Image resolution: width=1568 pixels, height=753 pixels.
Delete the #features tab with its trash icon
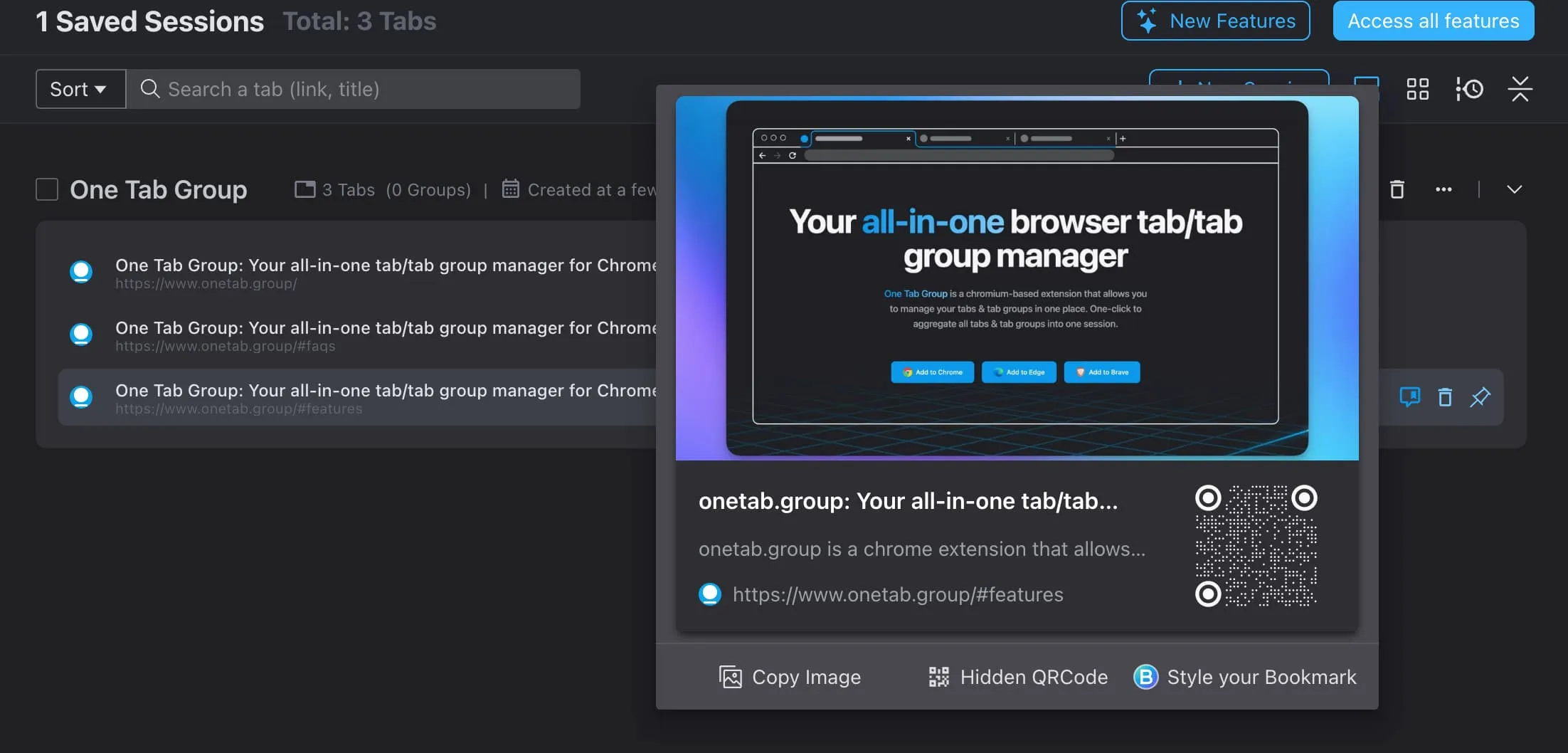tap(1445, 397)
